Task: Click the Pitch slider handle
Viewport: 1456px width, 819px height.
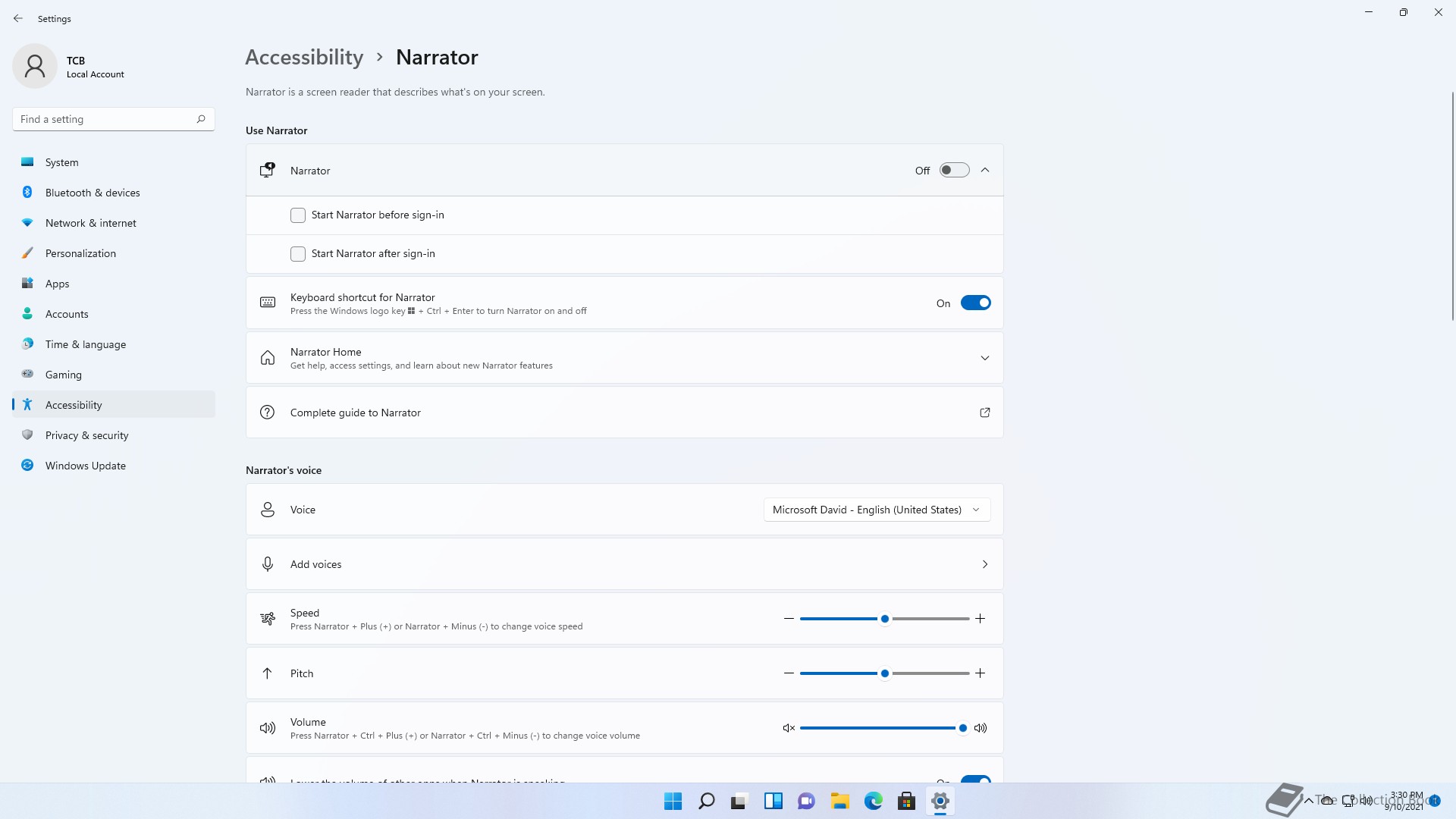Action: [x=884, y=673]
